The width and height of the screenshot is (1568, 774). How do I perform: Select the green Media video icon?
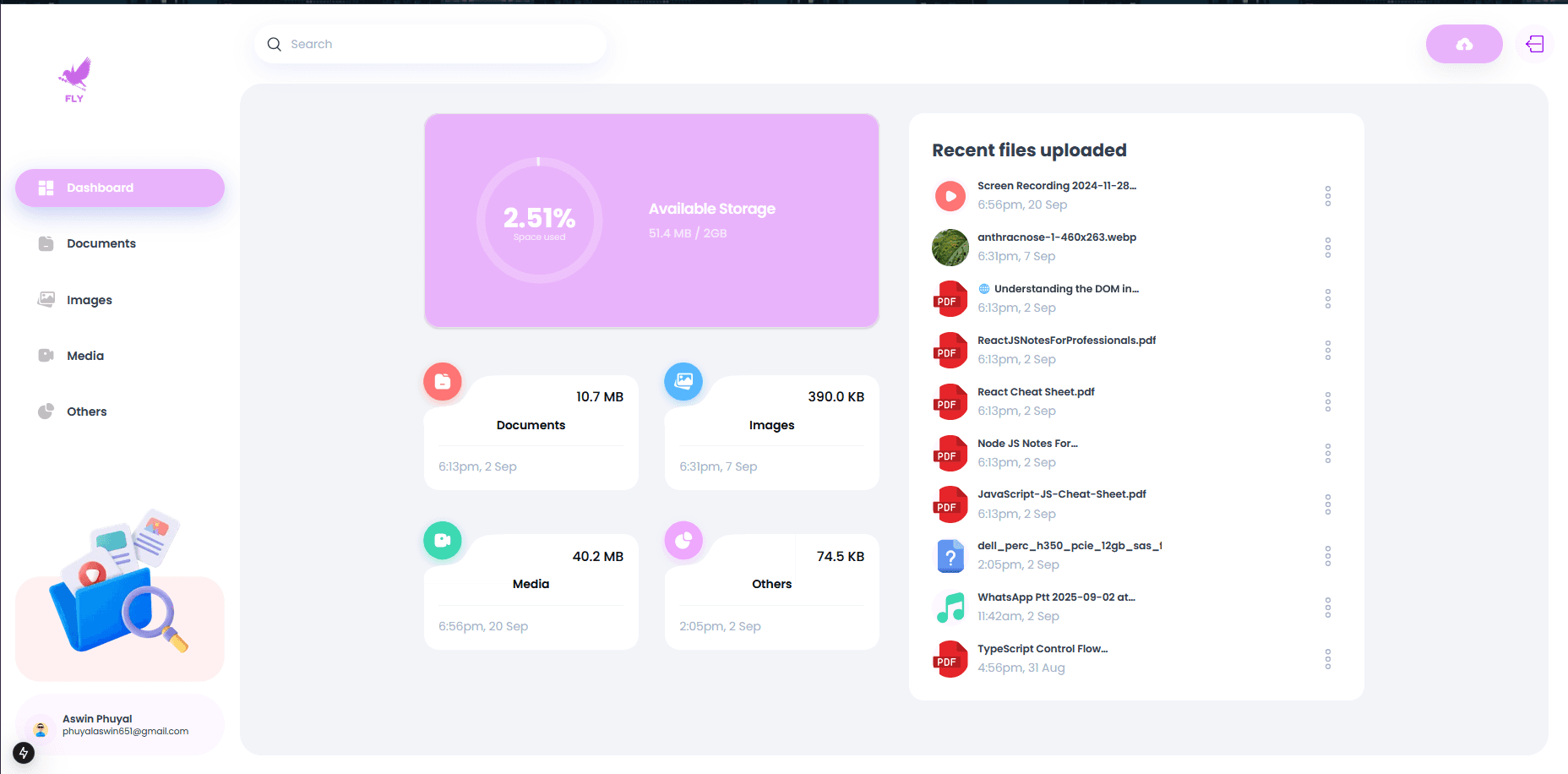[x=442, y=540]
